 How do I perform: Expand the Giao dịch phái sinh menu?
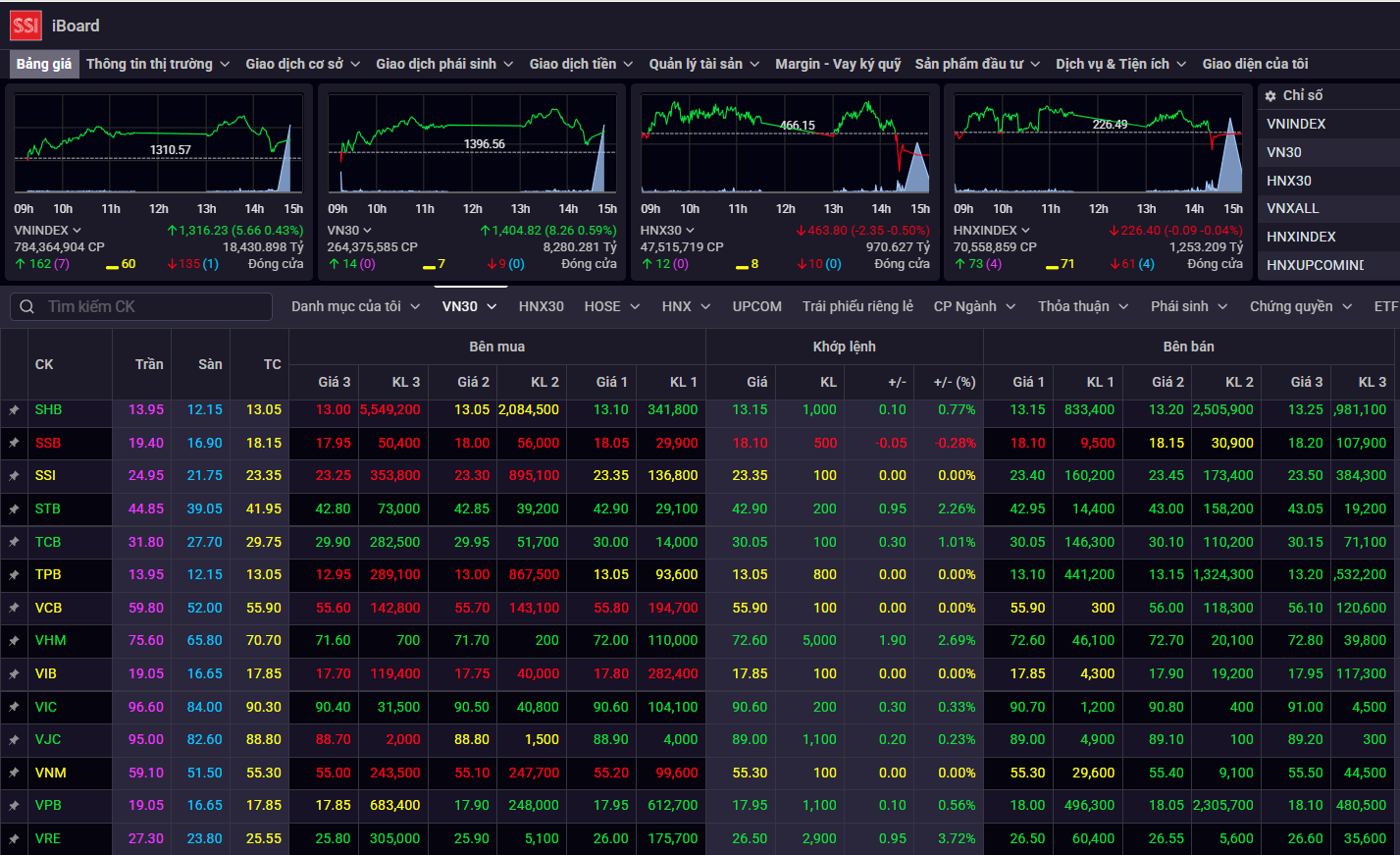pos(444,64)
